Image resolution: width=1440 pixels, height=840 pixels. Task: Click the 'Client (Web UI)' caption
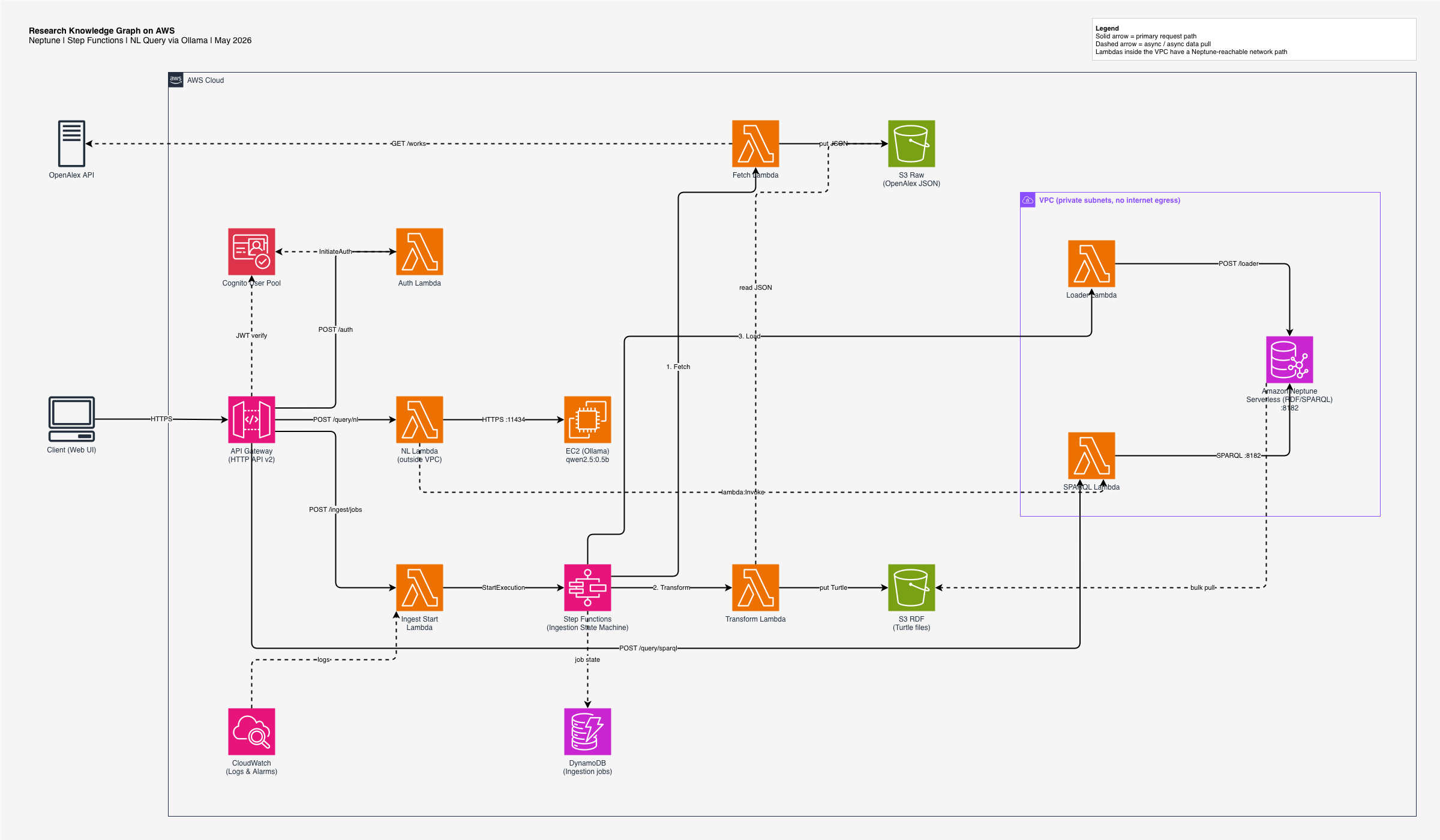tap(71, 450)
